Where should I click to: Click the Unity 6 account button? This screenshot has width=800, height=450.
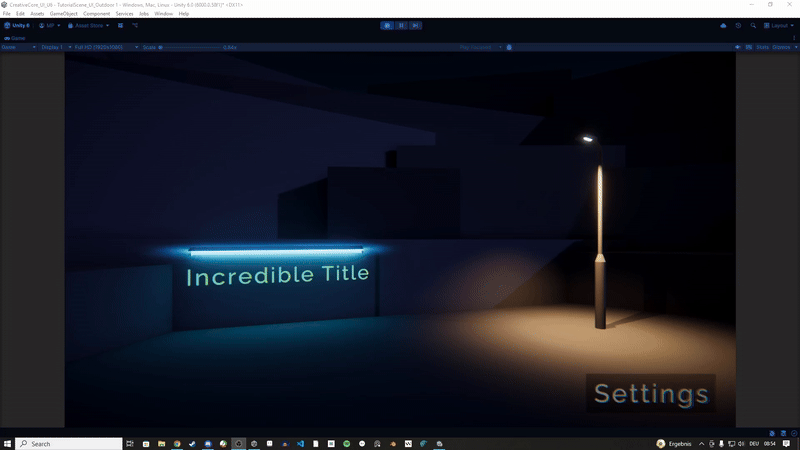[18, 25]
